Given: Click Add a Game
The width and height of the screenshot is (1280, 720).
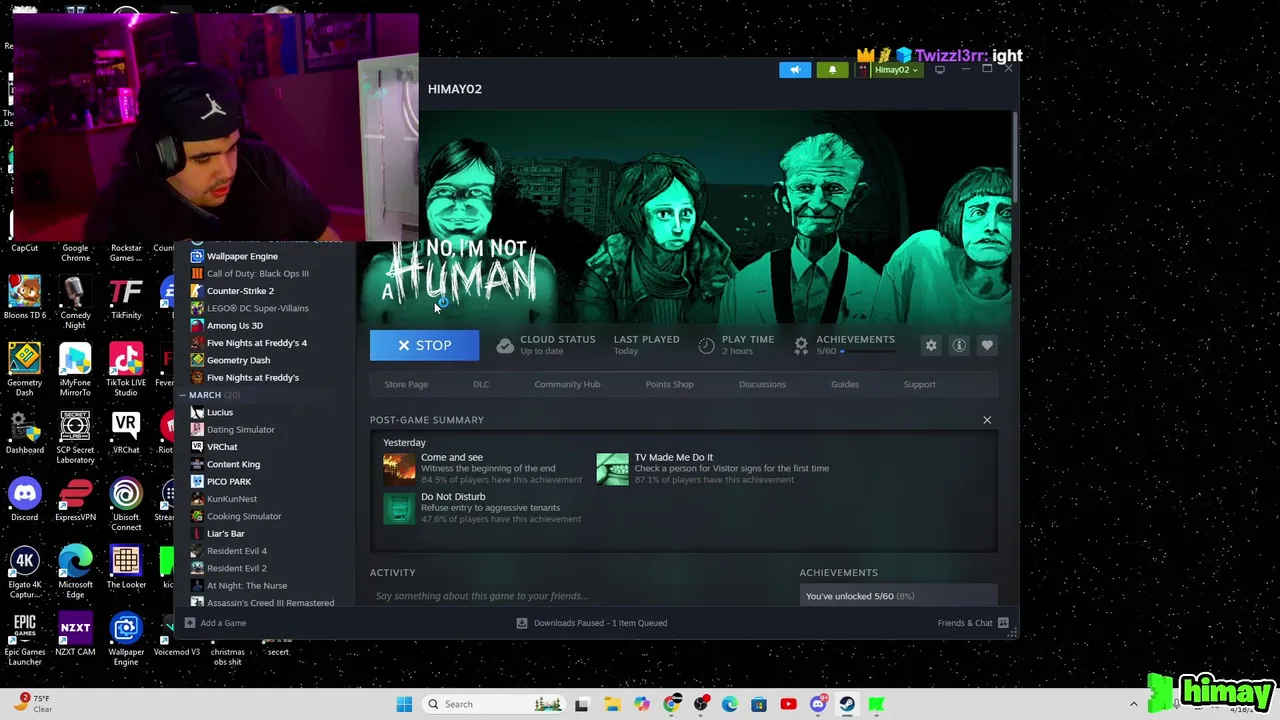Looking at the screenshot, I should coord(215,623).
